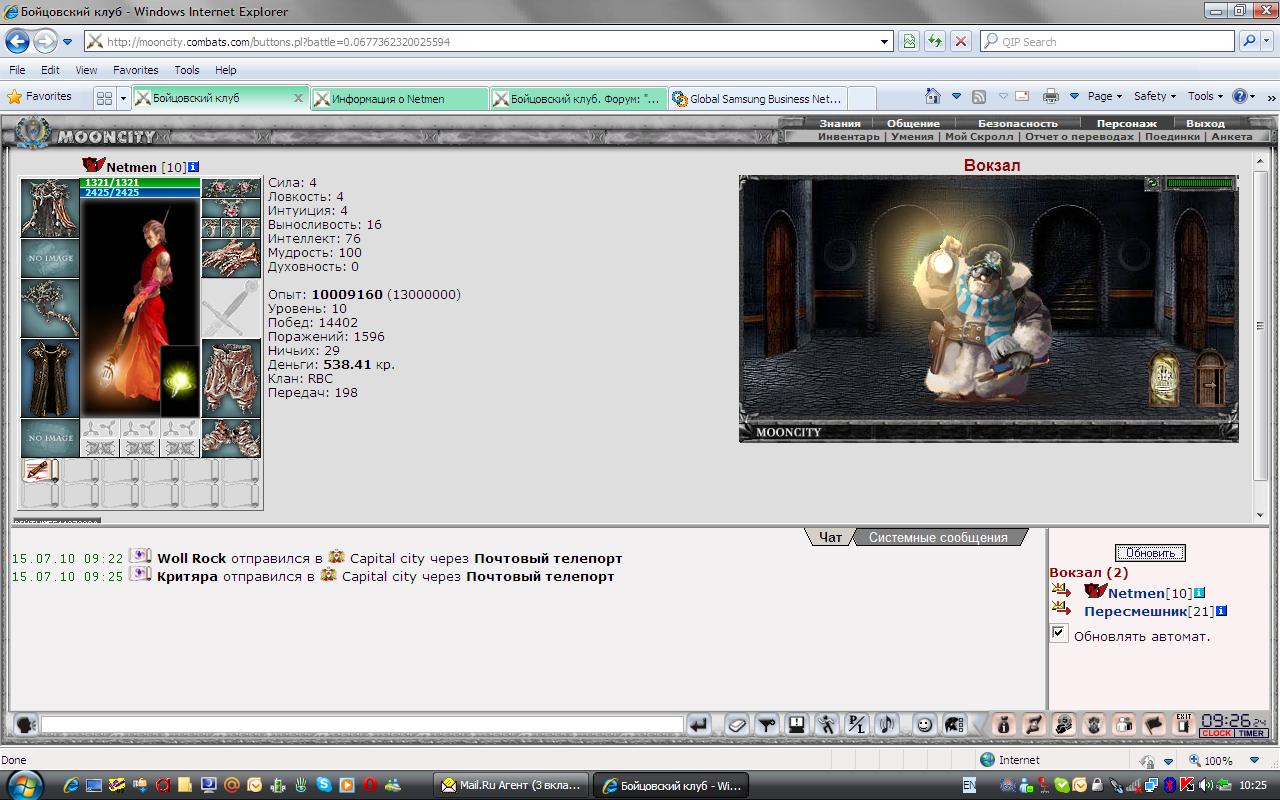Click the coins icon in bottom toolbar

pos(1065,725)
